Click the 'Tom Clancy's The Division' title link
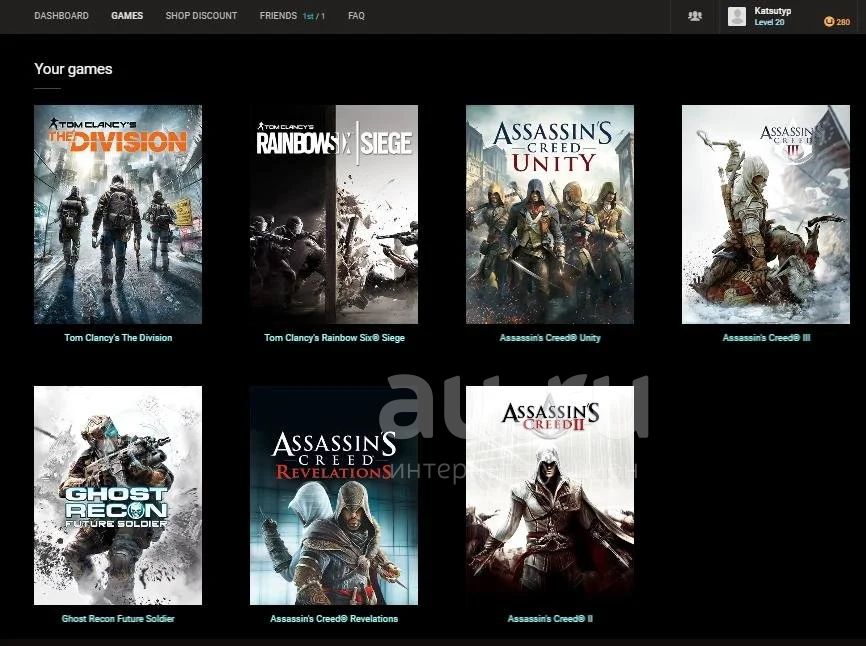 pyautogui.click(x=118, y=338)
